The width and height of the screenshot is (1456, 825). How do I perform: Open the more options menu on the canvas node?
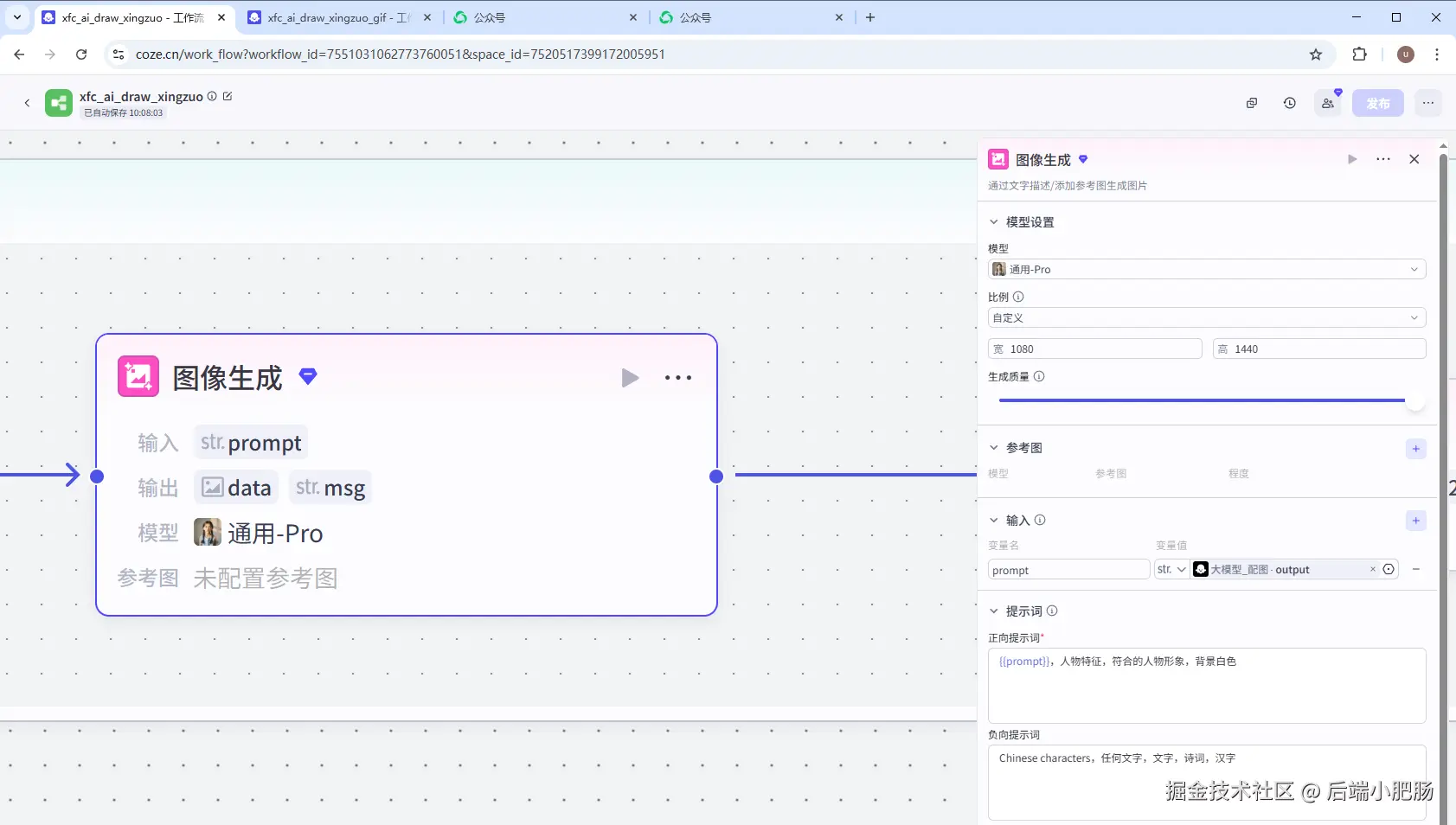(678, 378)
